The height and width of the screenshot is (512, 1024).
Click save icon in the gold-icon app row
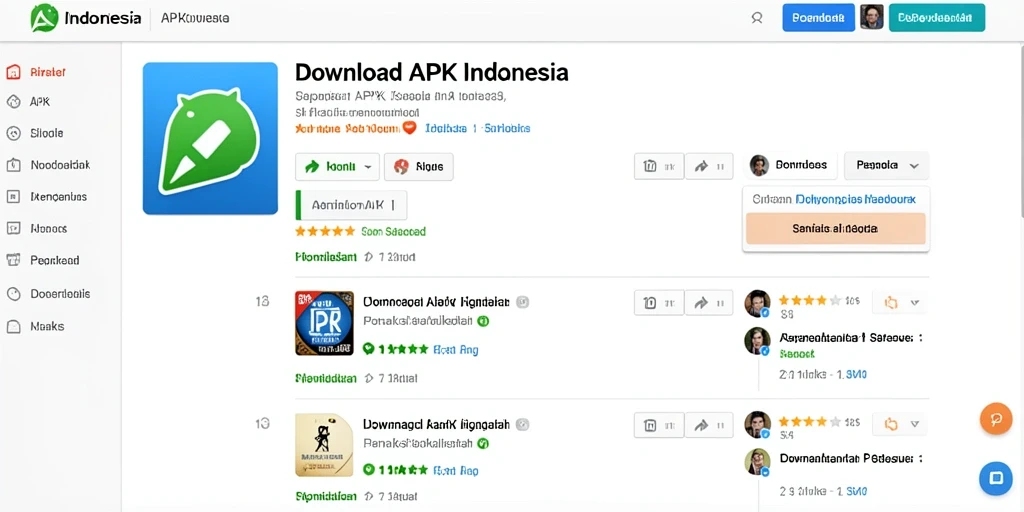[x=659, y=425]
